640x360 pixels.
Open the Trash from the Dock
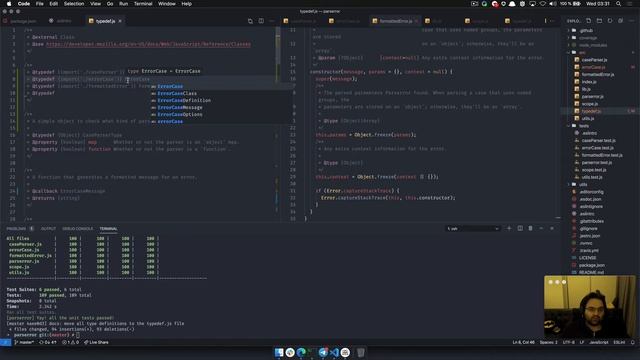click(x=361, y=352)
